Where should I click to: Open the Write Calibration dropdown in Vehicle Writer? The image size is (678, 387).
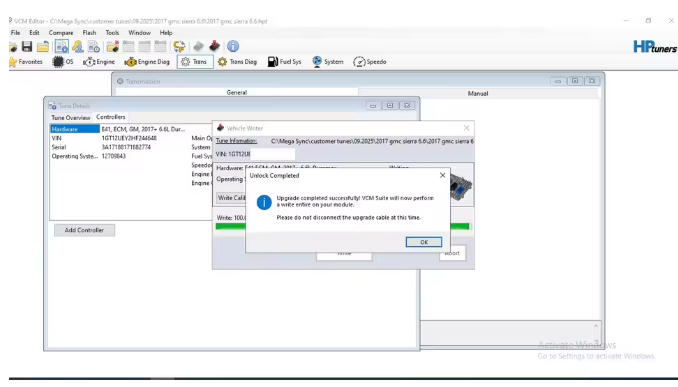pyautogui.click(x=231, y=198)
